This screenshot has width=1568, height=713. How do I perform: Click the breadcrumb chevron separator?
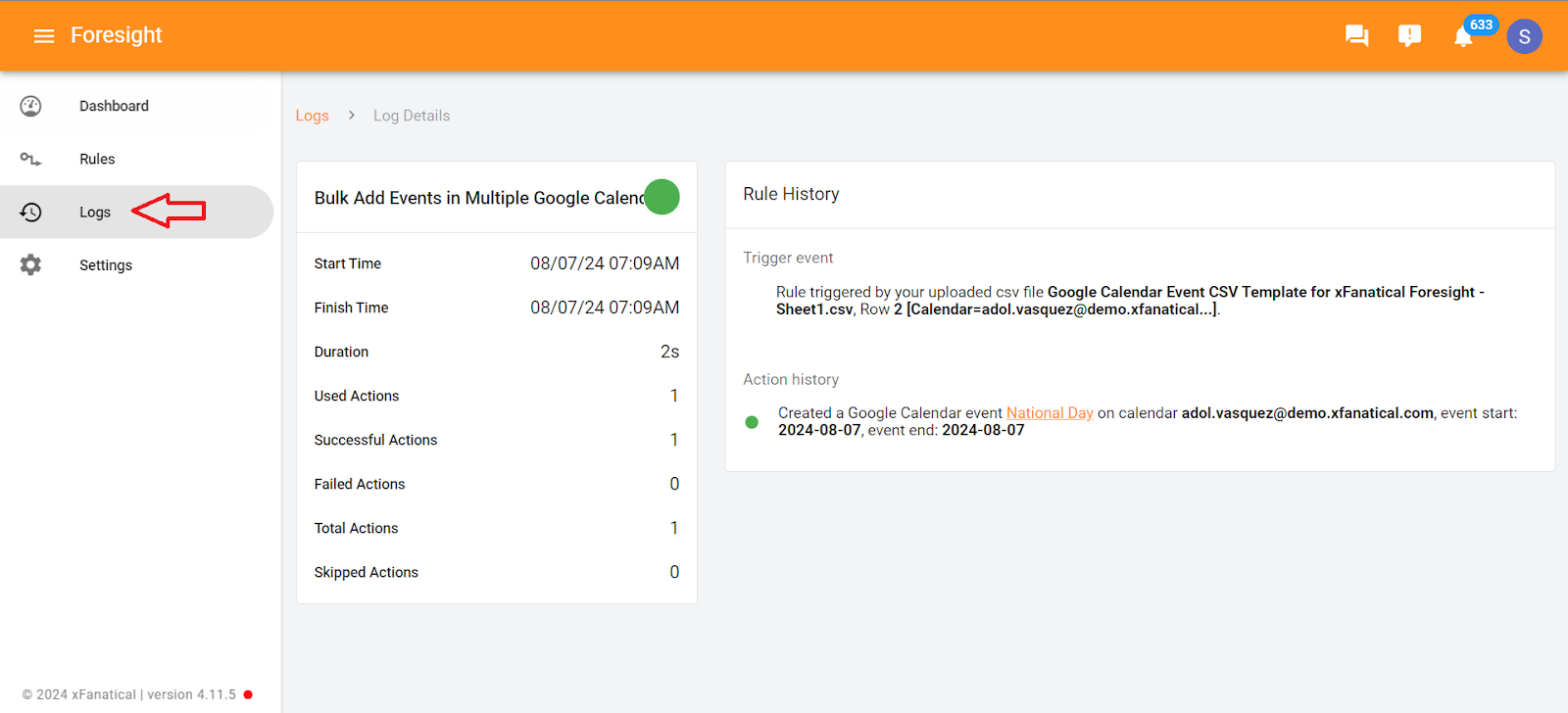pos(352,116)
